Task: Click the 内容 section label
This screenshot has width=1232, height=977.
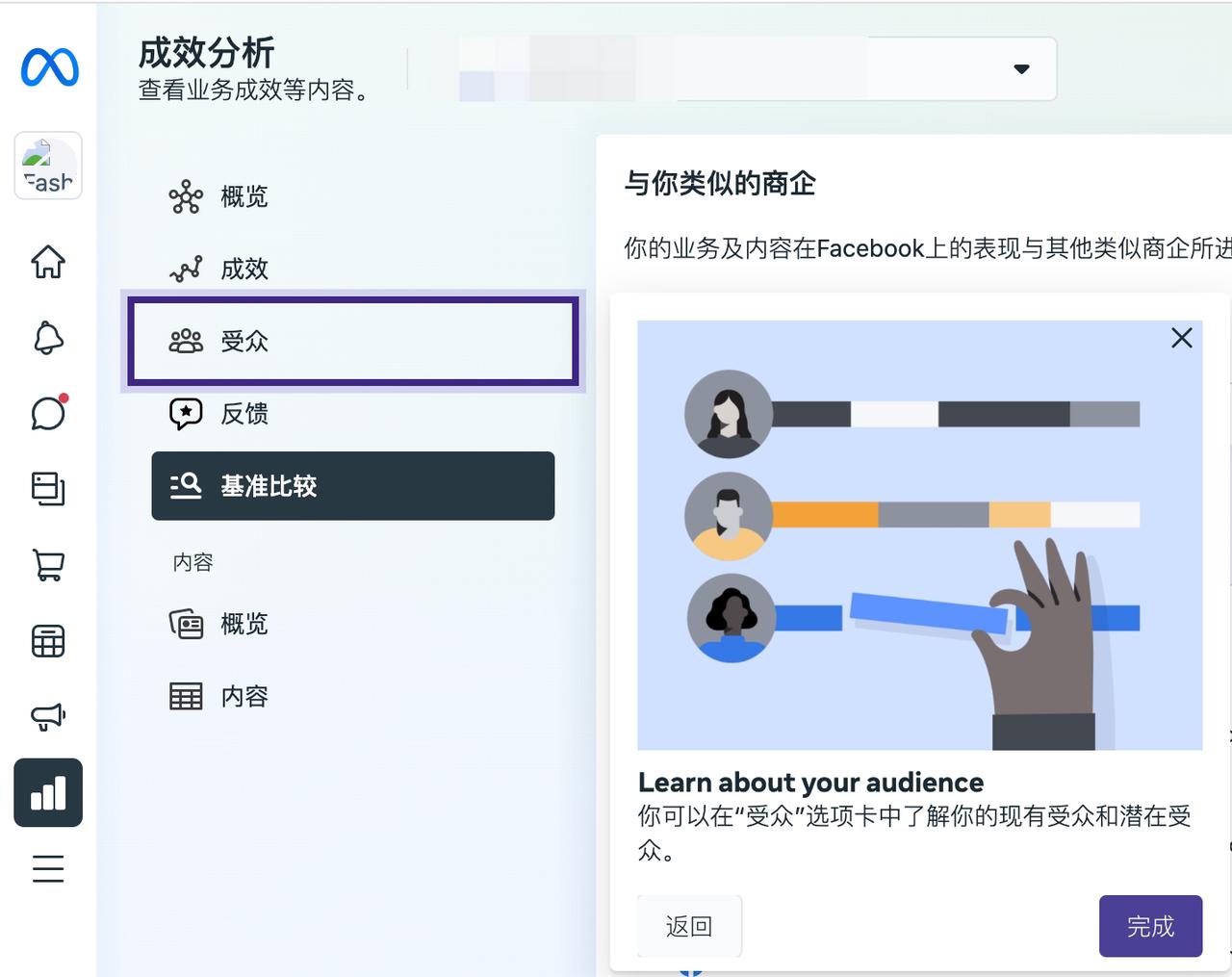Action: coord(192,562)
